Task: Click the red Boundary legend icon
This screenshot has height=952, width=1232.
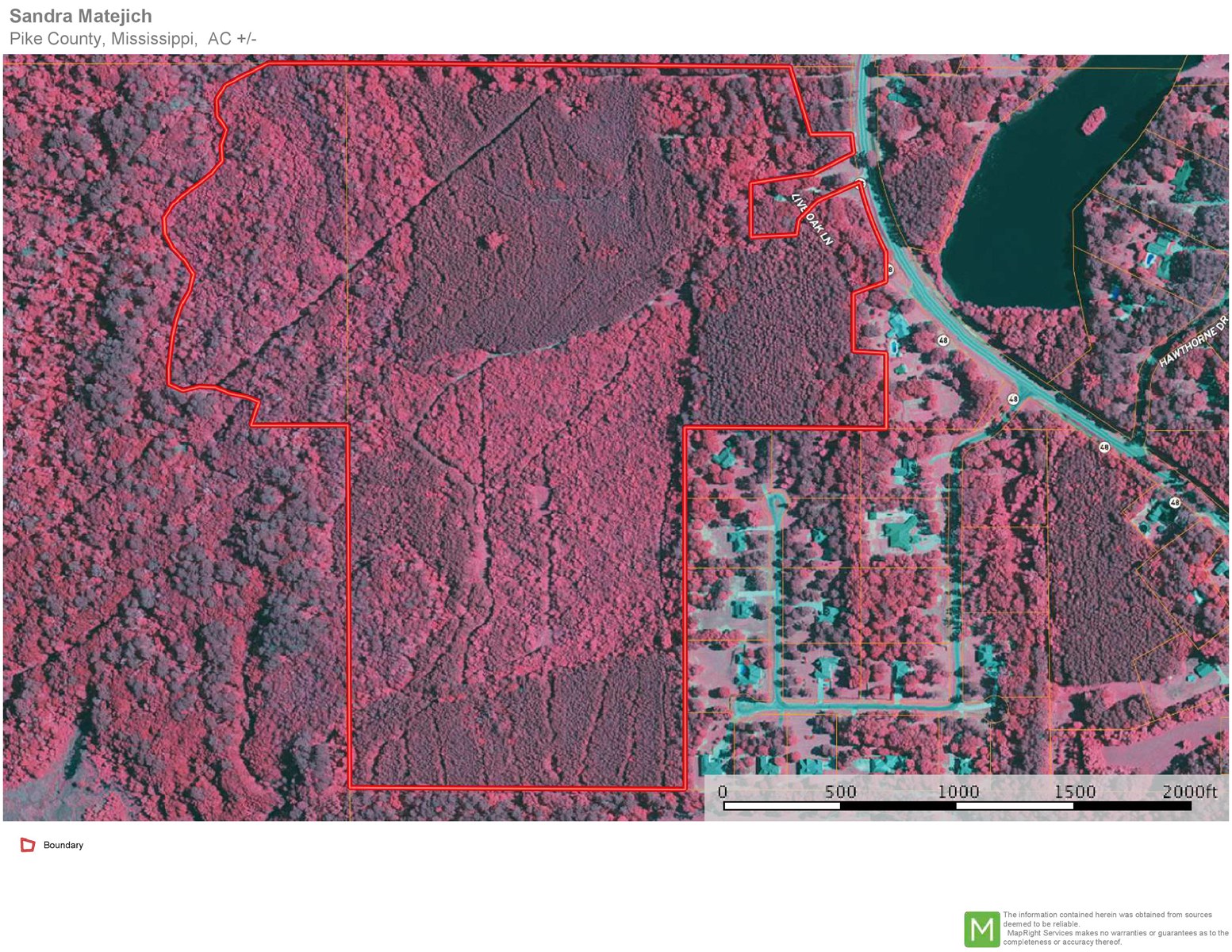Action: [x=28, y=845]
